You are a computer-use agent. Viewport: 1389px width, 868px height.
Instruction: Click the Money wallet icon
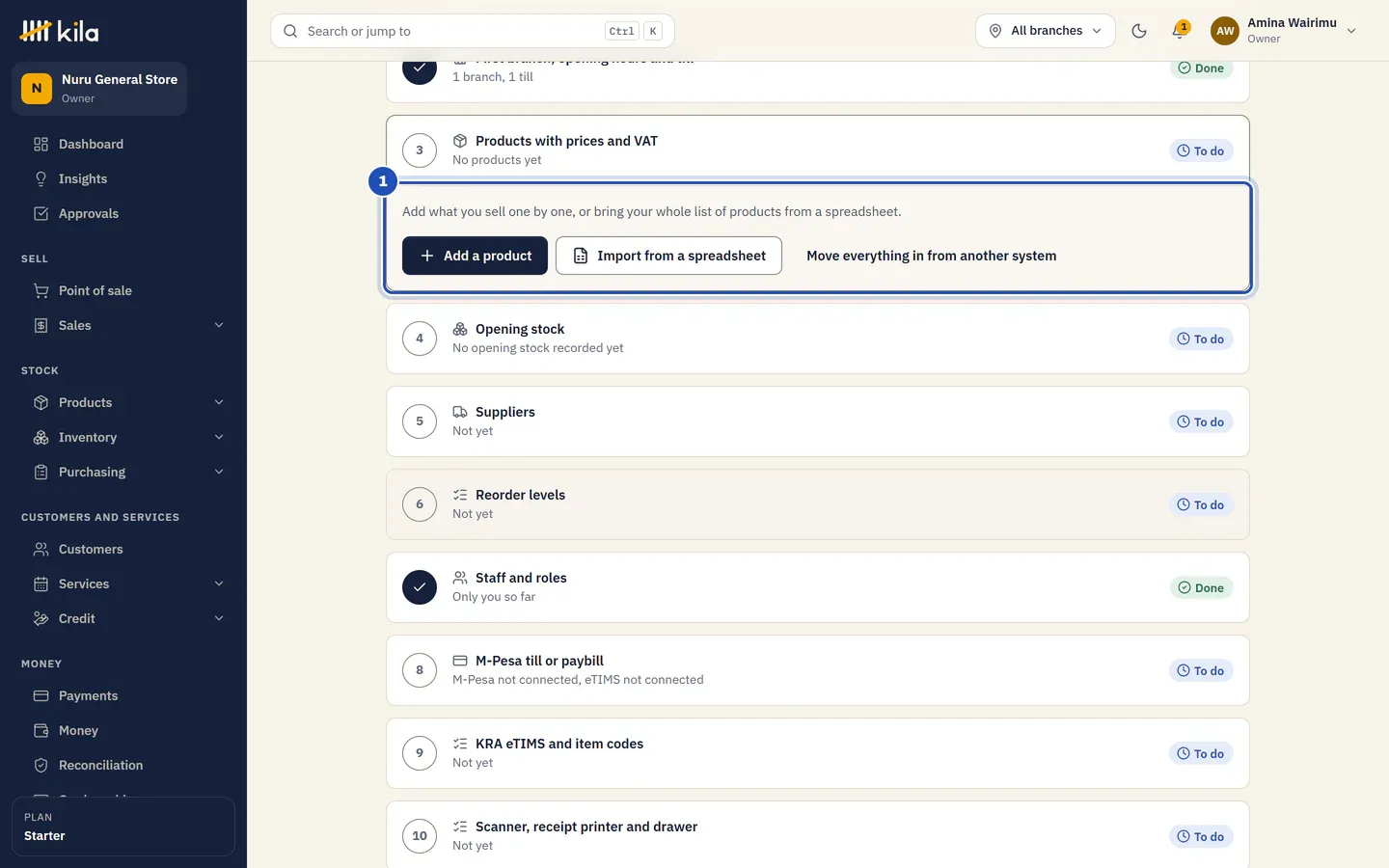tap(41, 731)
